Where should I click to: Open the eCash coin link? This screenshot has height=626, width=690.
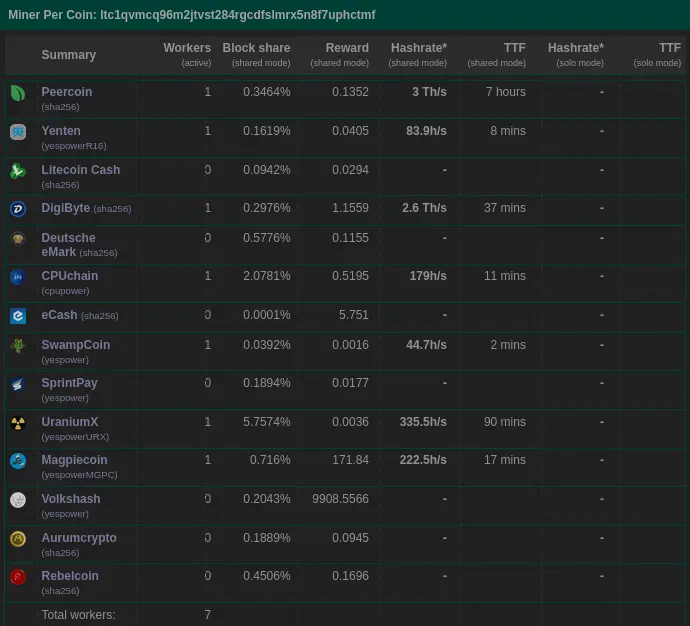click(x=59, y=315)
